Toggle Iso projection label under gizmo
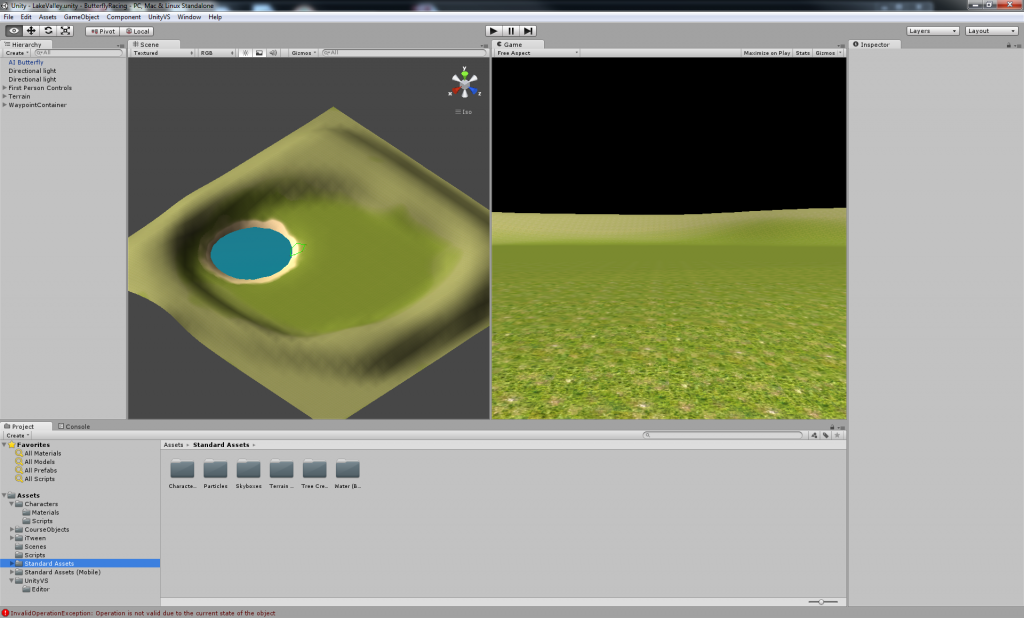 coord(464,112)
